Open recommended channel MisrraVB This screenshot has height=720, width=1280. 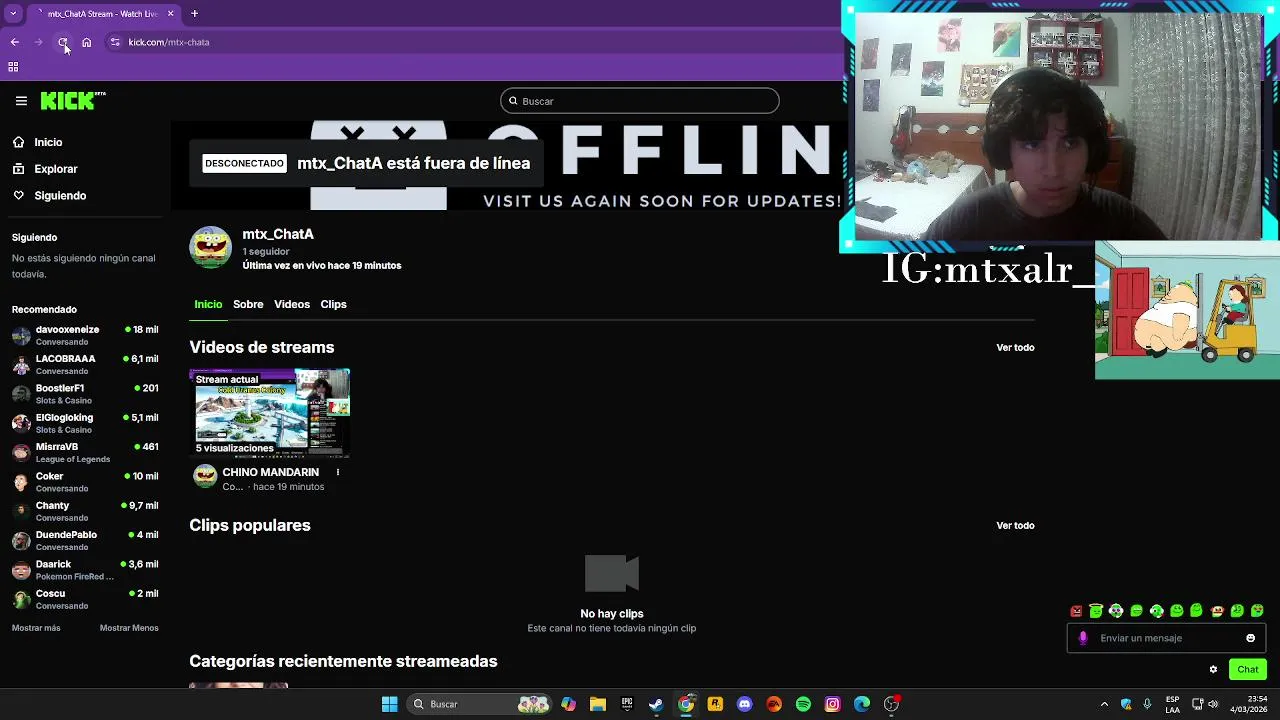(x=85, y=452)
